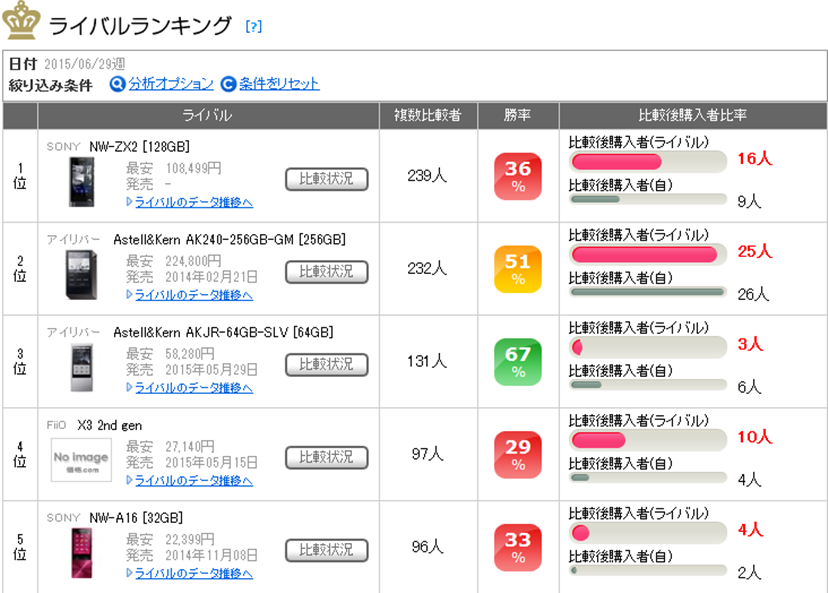Click rival purchaser bar showing 25人

pyautogui.click(x=644, y=254)
